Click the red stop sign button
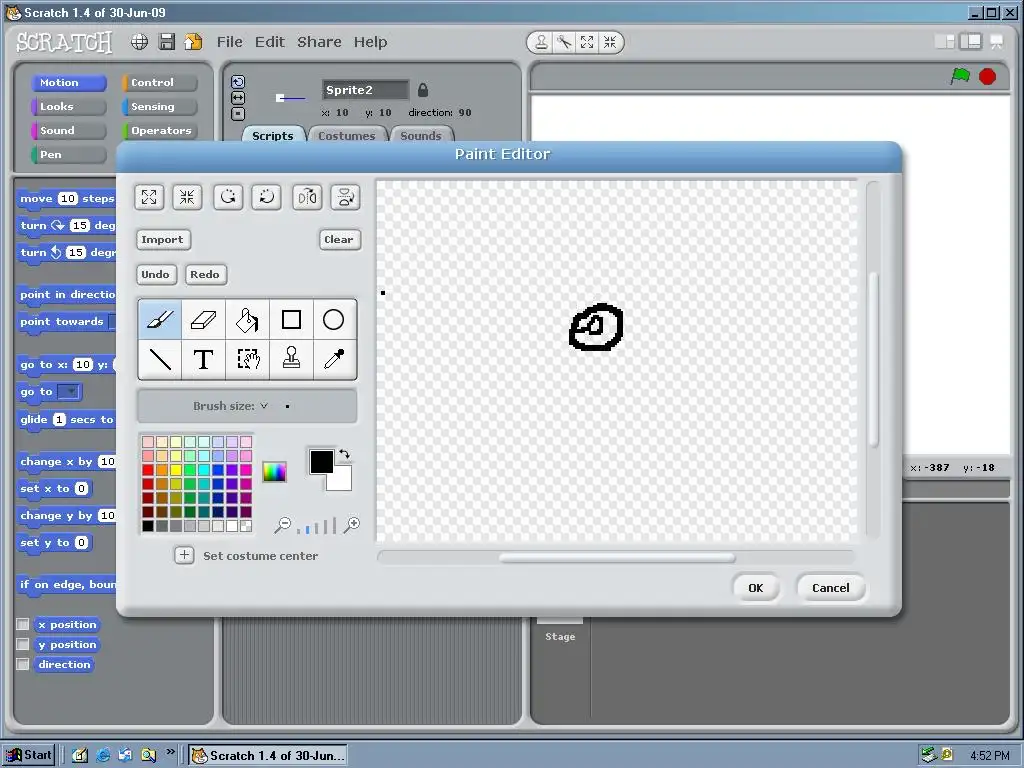1024x768 pixels. [987, 76]
